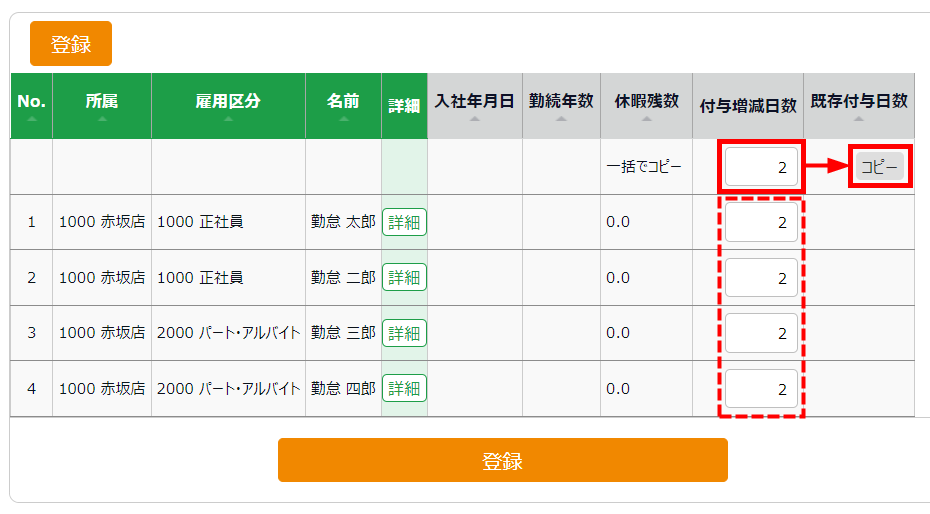This screenshot has width=930, height=514.
Task: Click the large bottom 登録 button
Action: point(502,460)
